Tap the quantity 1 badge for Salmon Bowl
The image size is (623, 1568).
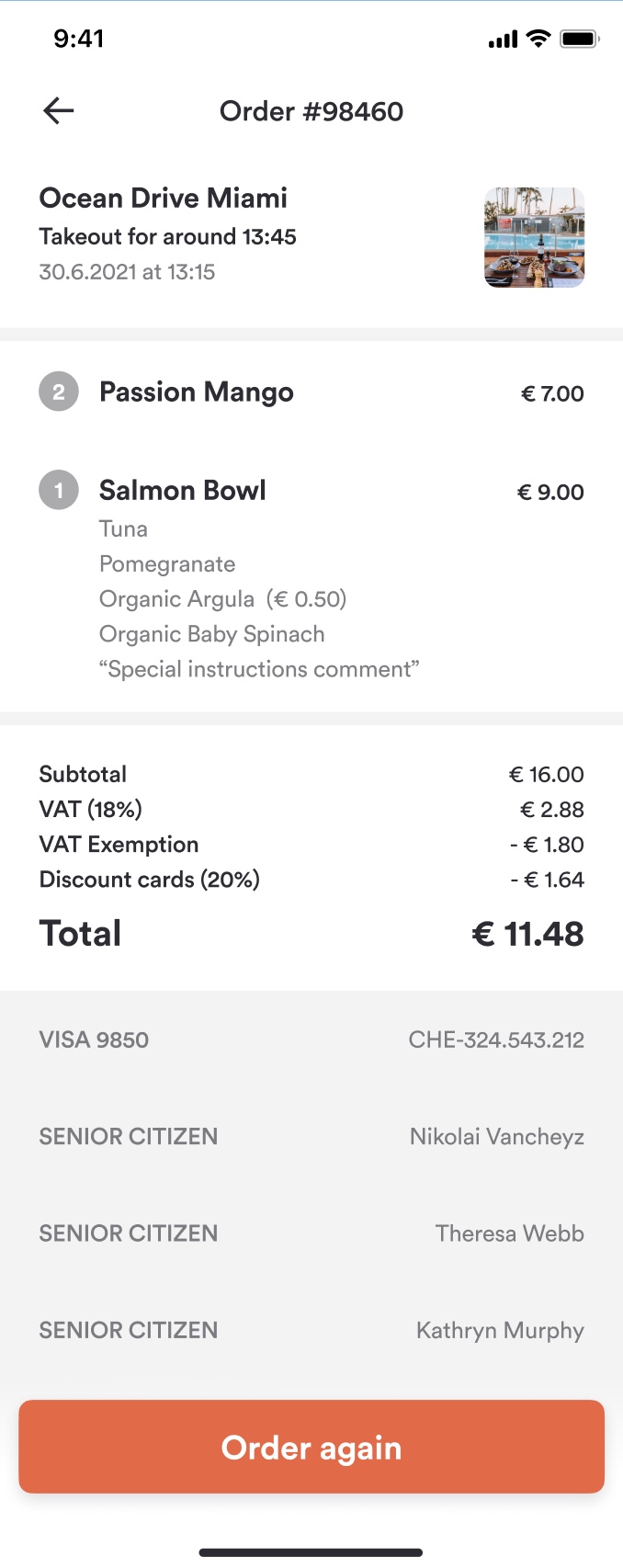point(59,491)
